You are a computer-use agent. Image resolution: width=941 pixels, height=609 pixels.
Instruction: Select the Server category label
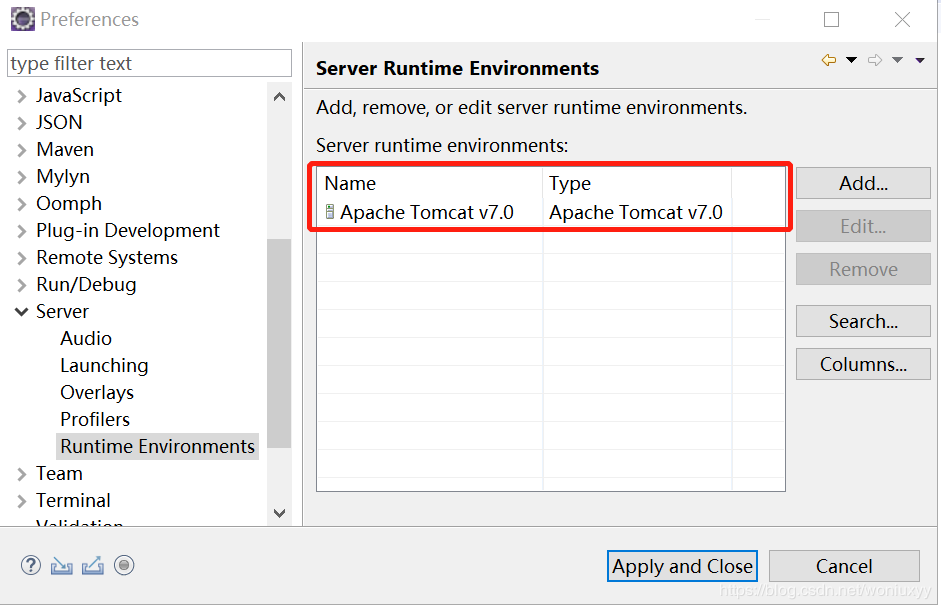tap(62, 311)
